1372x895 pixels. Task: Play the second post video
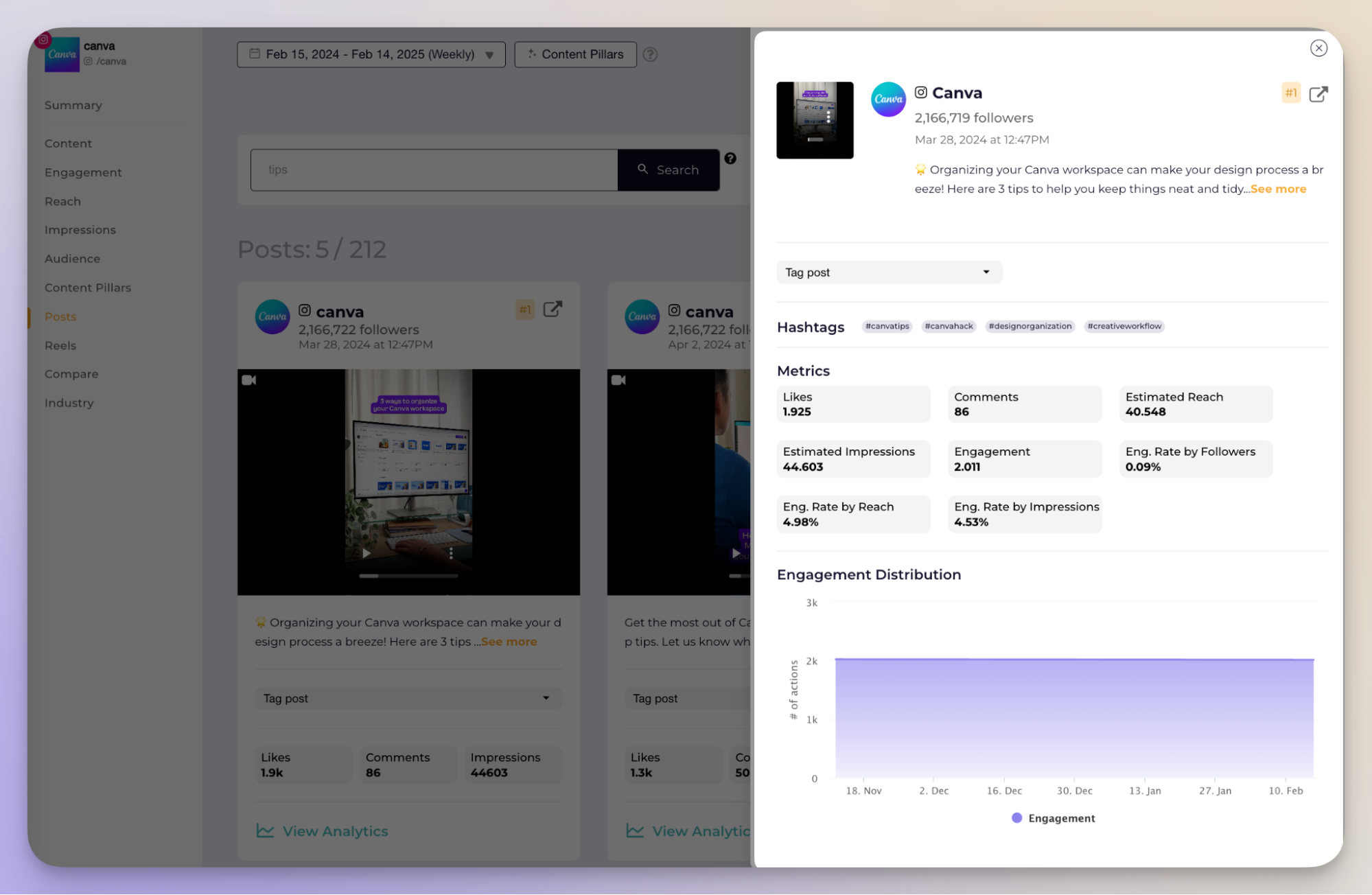coord(736,553)
